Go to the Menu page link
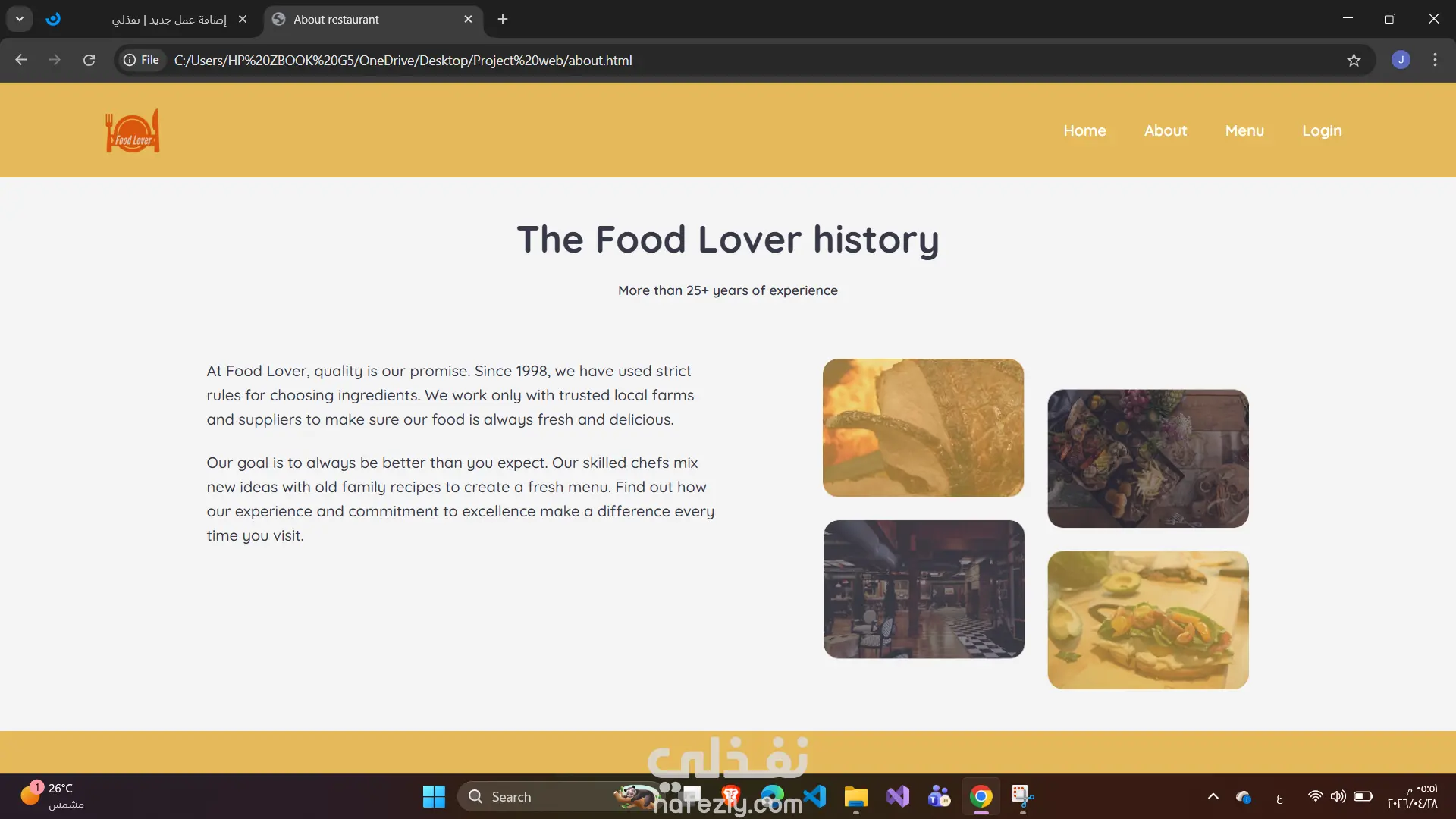This screenshot has height=819, width=1456. 1244,130
